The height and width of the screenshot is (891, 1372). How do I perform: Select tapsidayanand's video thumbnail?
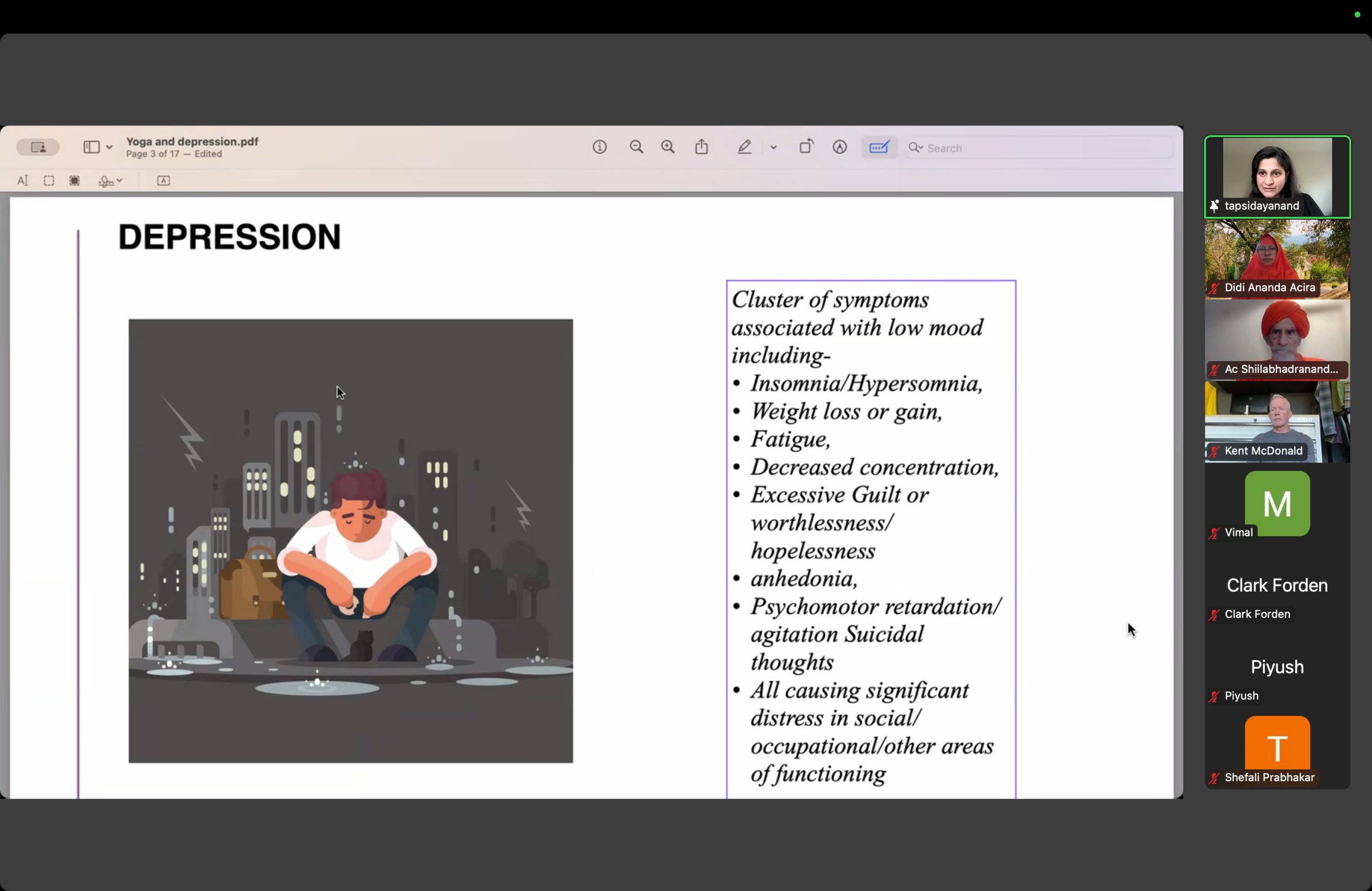tap(1277, 176)
